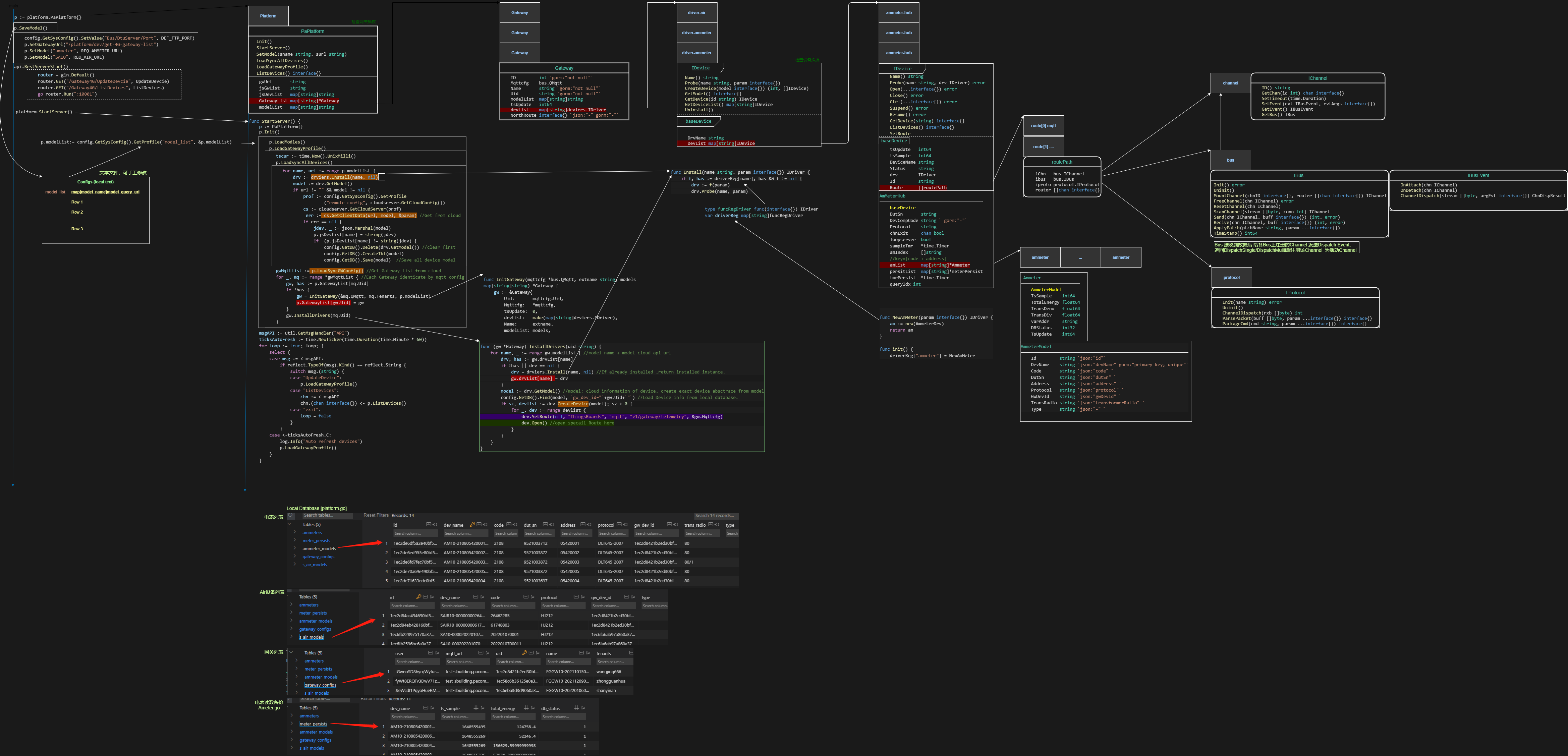Click search field under total_energy column

[x=513, y=717]
